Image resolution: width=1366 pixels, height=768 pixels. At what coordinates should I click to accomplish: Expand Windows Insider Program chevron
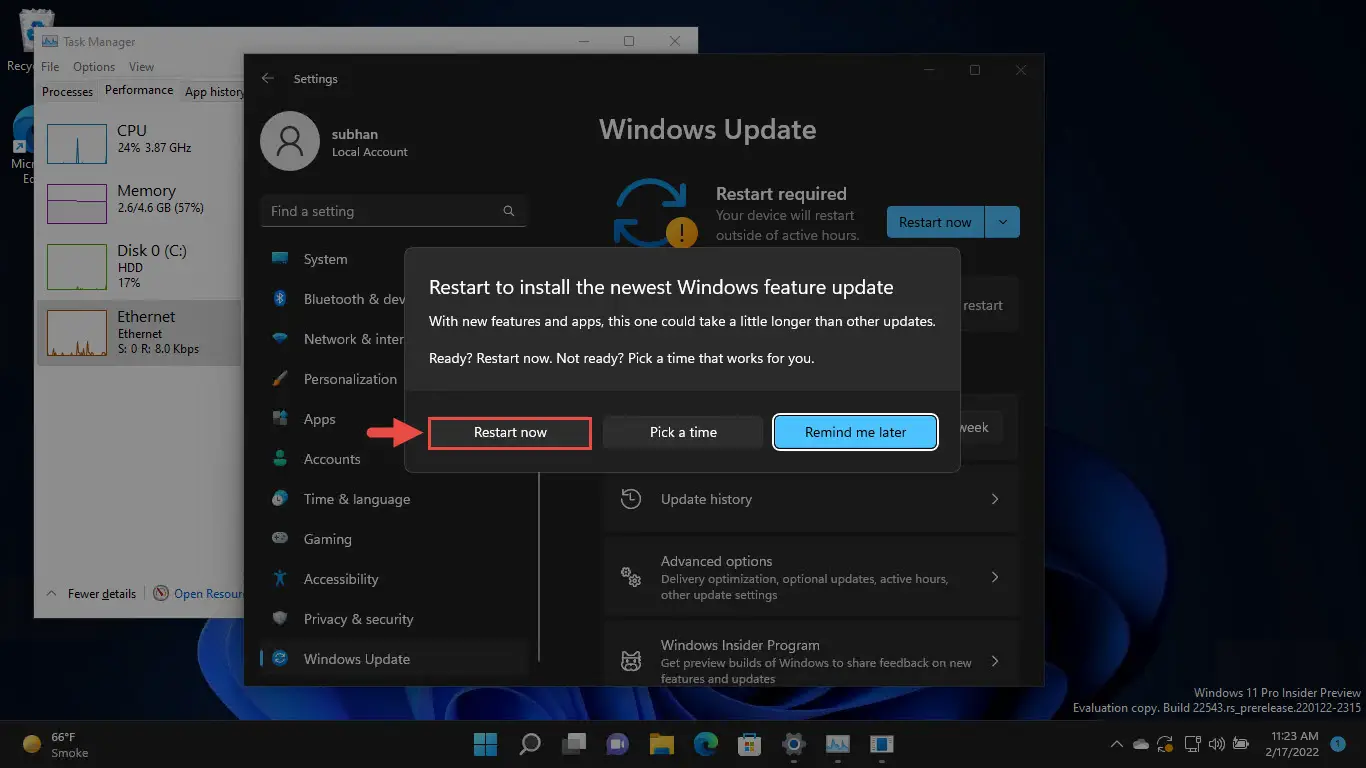(x=995, y=662)
